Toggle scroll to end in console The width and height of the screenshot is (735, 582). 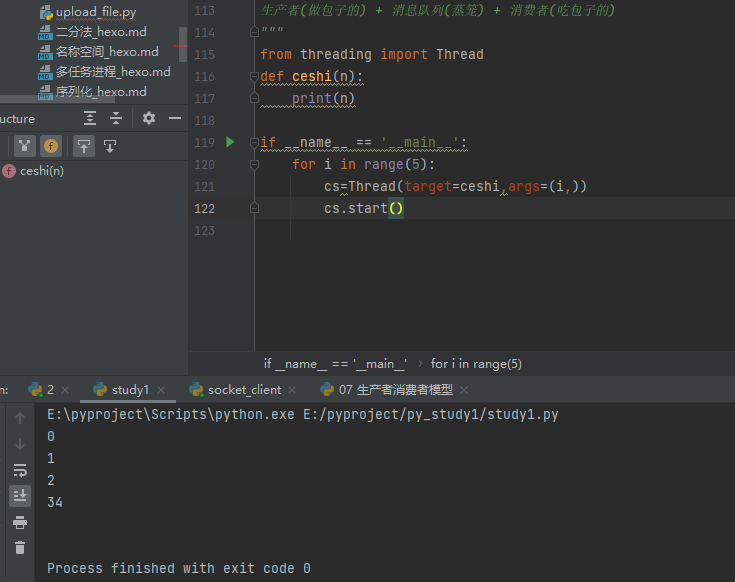pyautogui.click(x=20, y=496)
